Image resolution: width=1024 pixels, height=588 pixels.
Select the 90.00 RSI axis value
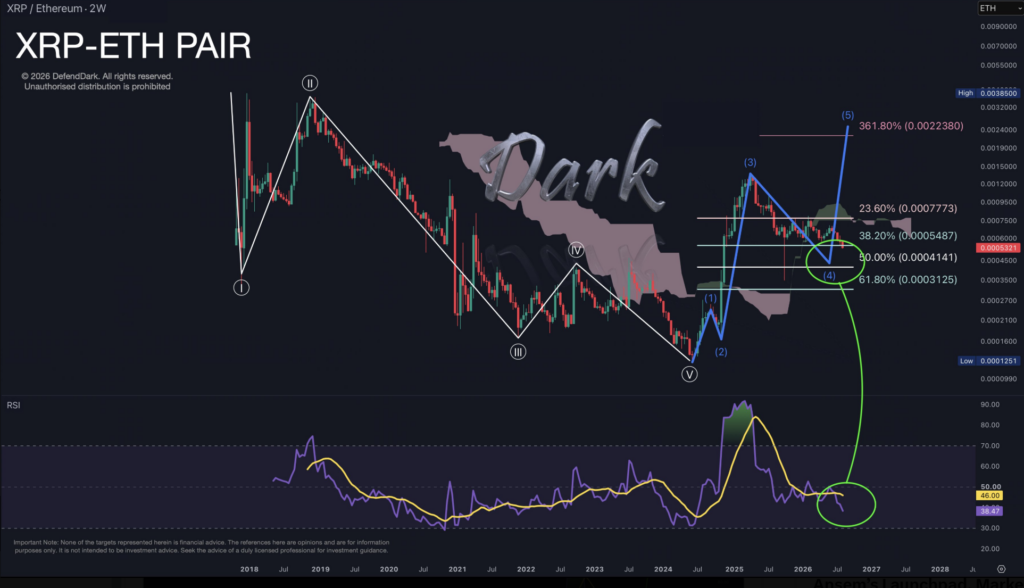pyautogui.click(x=990, y=404)
